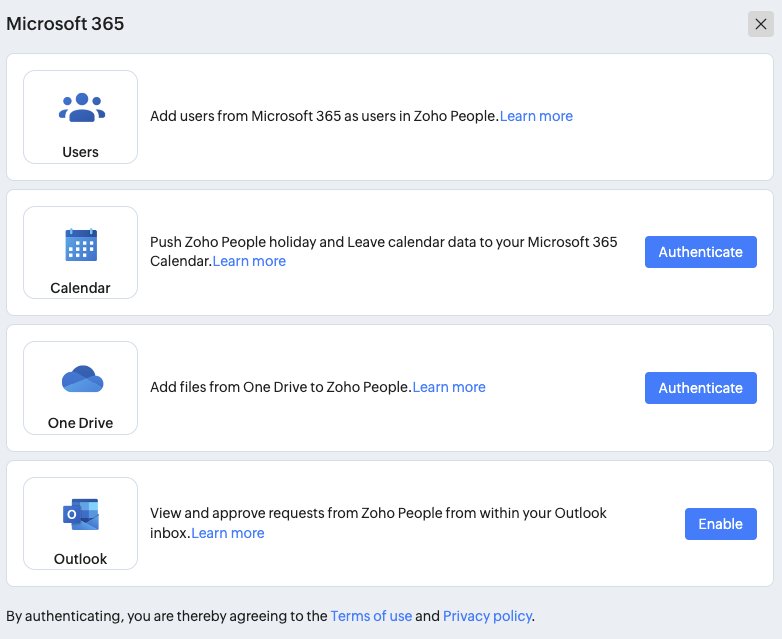
Task: Open Learn more link for Users
Action: (537, 116)
